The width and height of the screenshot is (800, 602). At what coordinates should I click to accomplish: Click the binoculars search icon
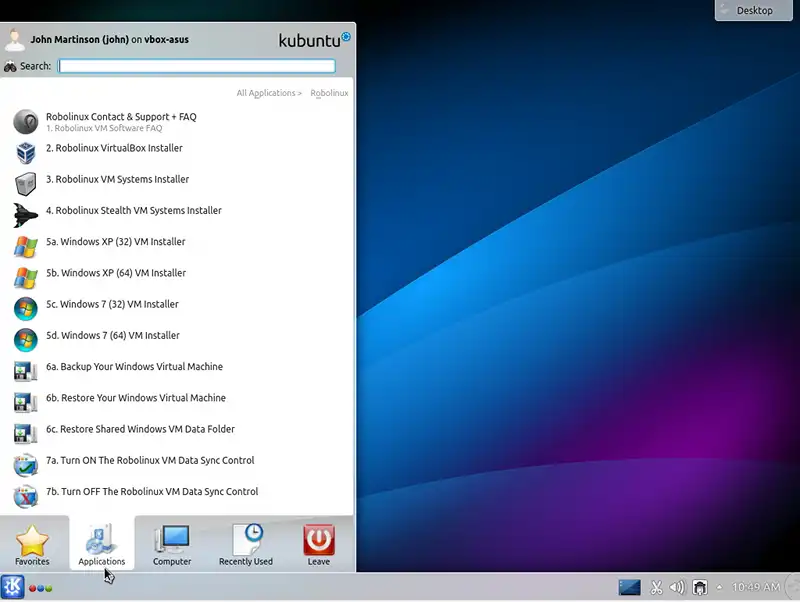point(10,66)
